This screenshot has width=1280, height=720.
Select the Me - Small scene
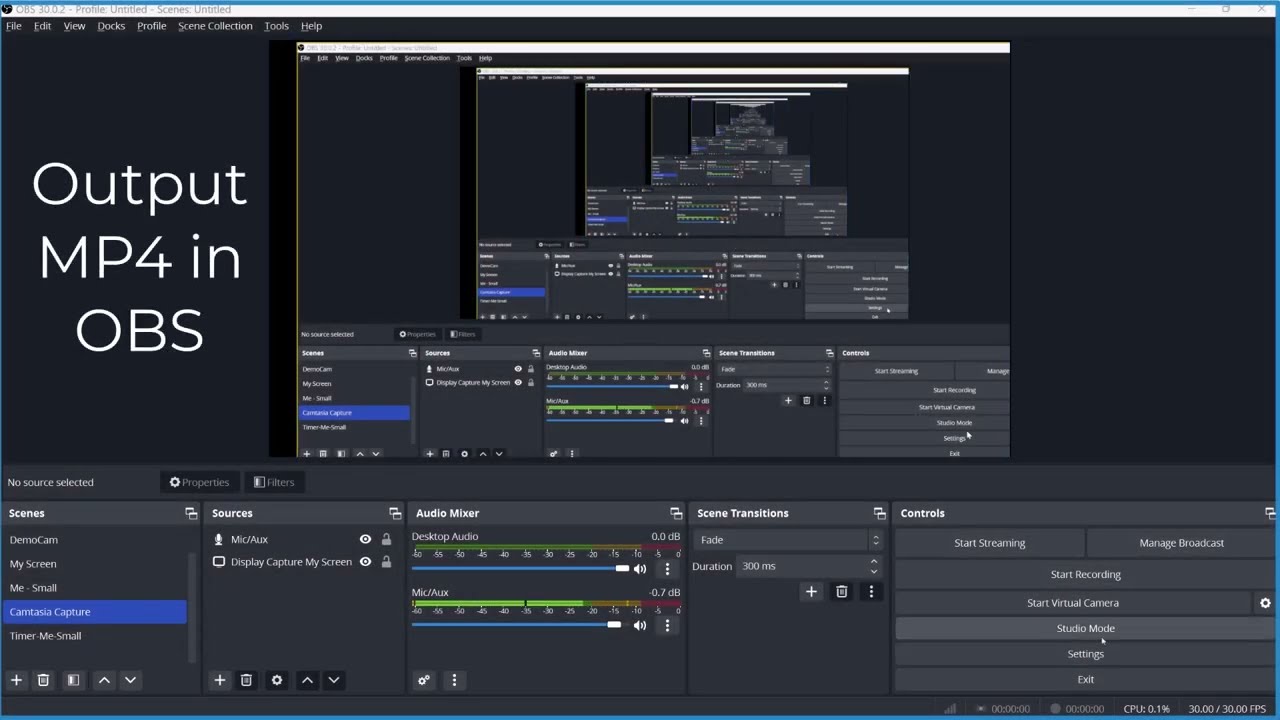(x=94, y=588)
